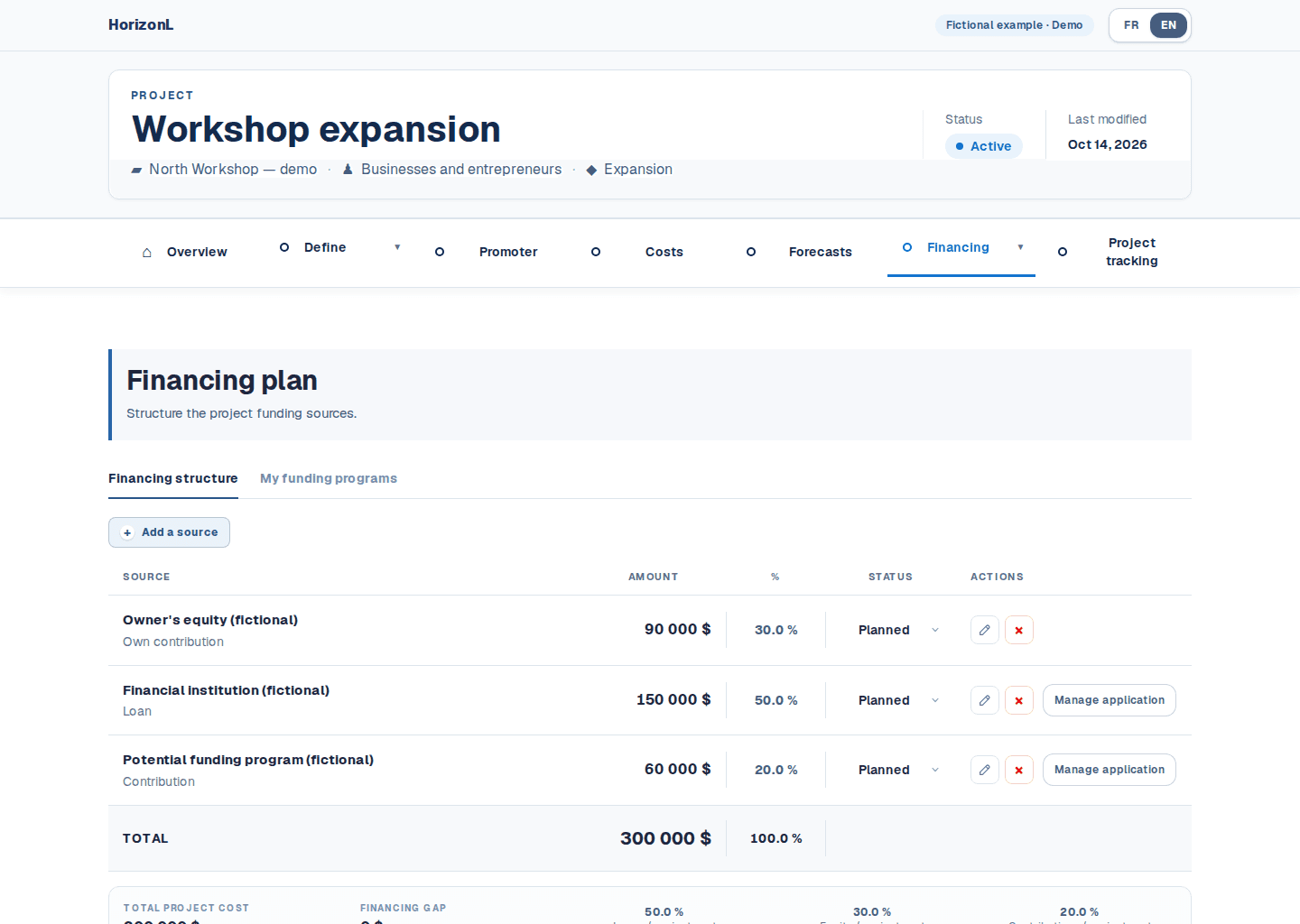Viewport: 1300px width, 924px height.
Task: Click the Status column header
Action: [891, 577]
